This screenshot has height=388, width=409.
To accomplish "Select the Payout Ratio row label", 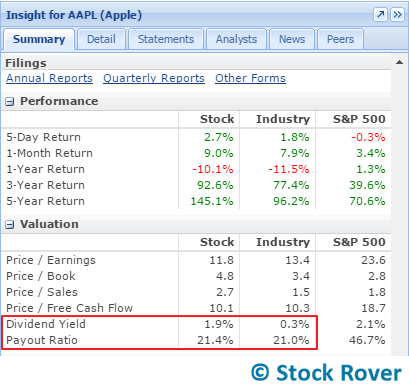I will [42, 340].
